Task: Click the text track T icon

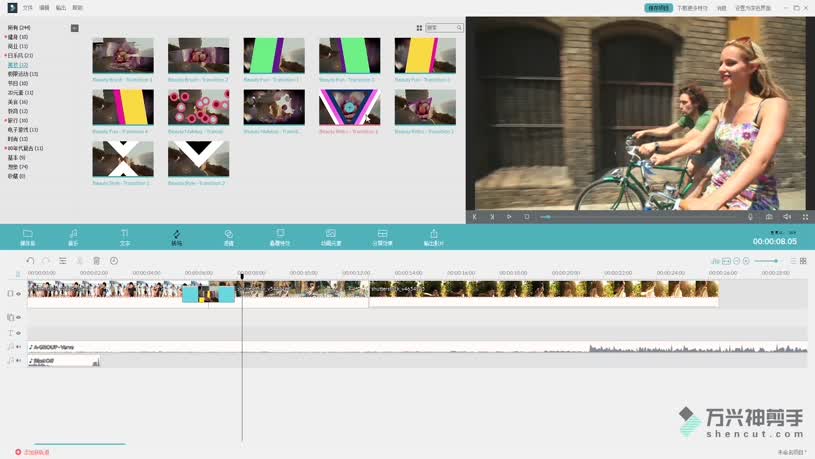Action: (x=10, y=333)
